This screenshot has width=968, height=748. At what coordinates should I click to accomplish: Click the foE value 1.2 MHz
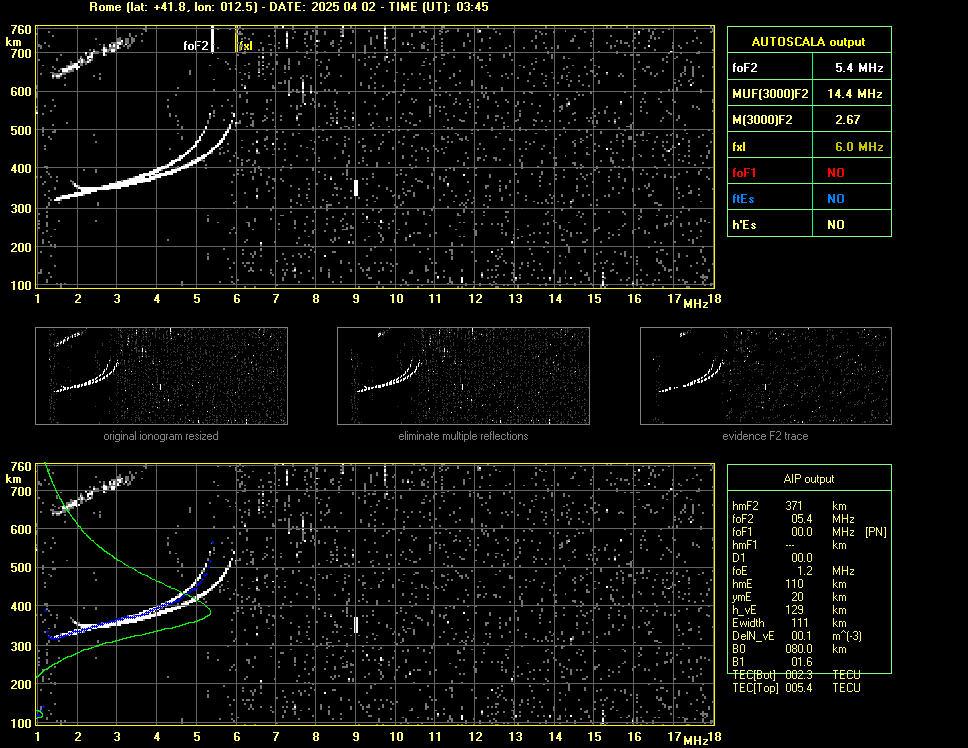coord(804,571)
